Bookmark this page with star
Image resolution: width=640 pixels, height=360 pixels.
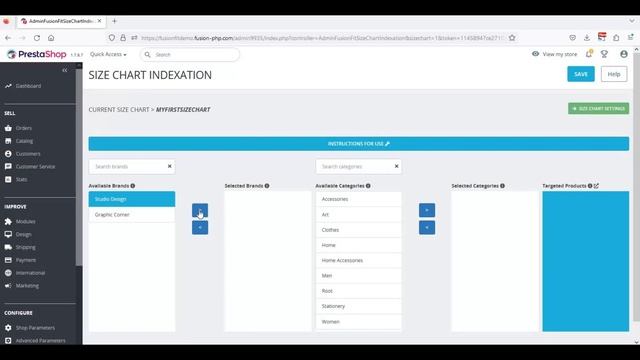click(512, 38)
